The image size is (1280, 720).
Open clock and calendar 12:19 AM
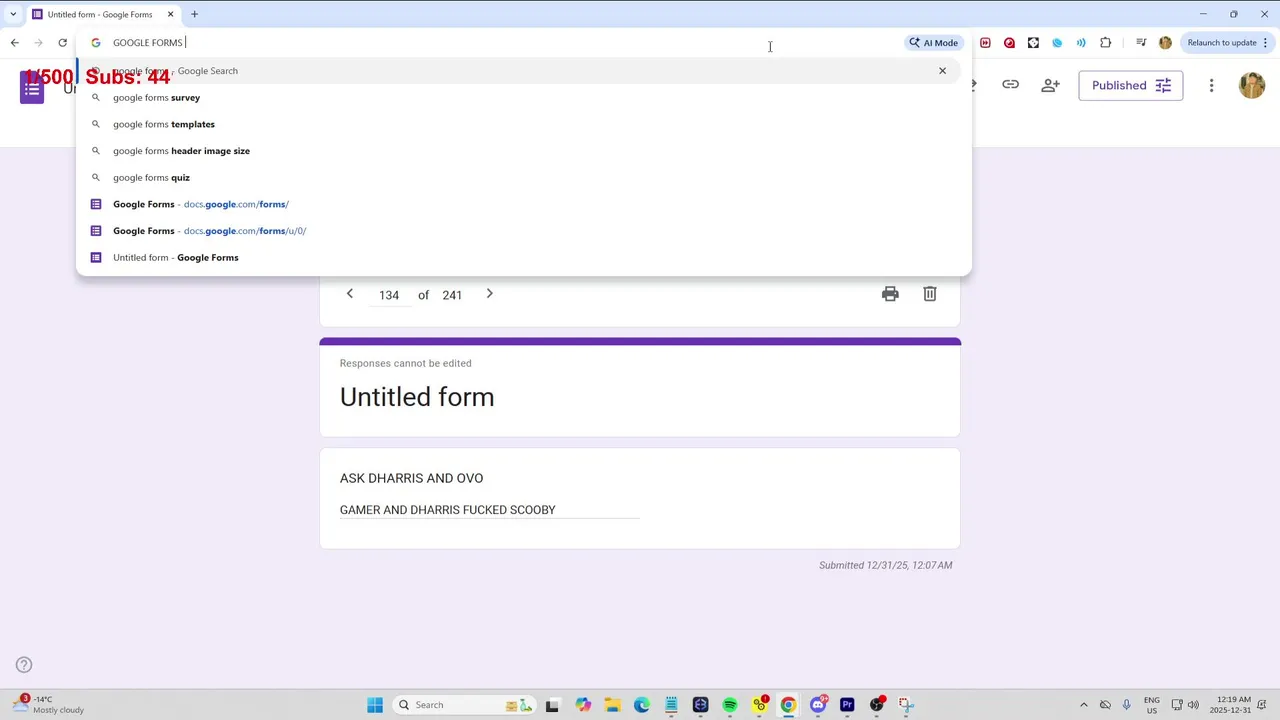(1229, 705)
